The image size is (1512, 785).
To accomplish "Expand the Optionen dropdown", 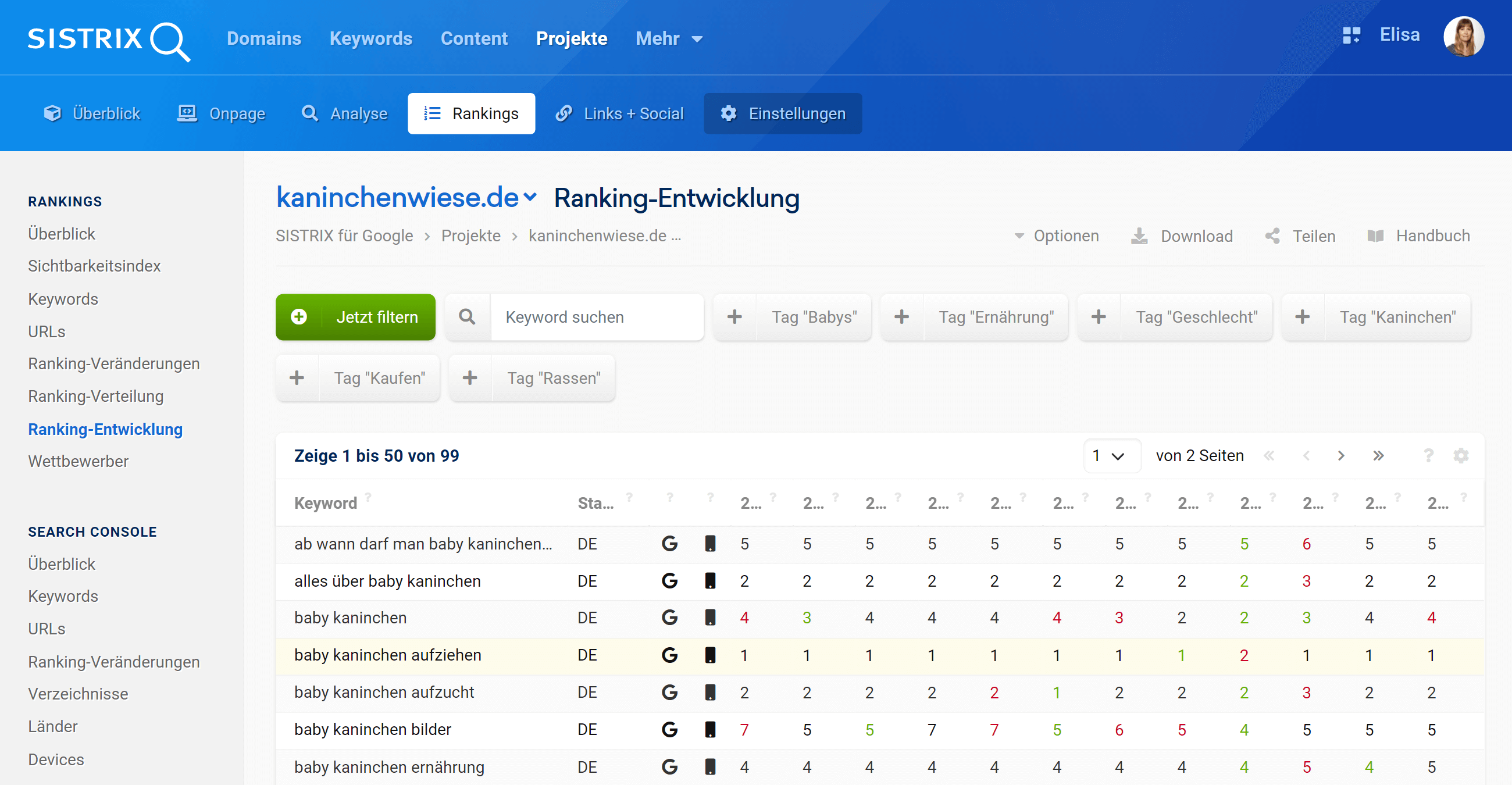I will (x=1057, y=236).
